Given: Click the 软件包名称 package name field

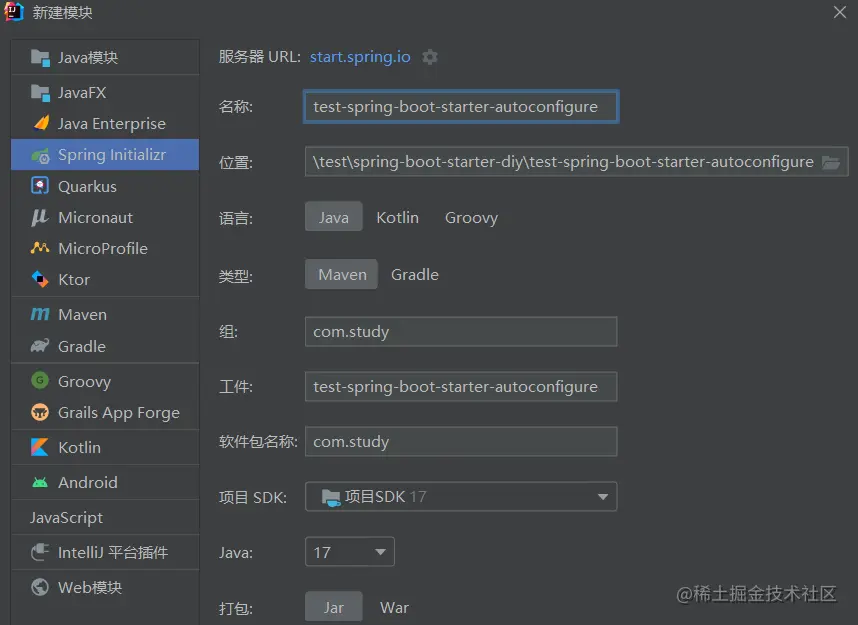Looking at the screenshot, I should 461,441.
